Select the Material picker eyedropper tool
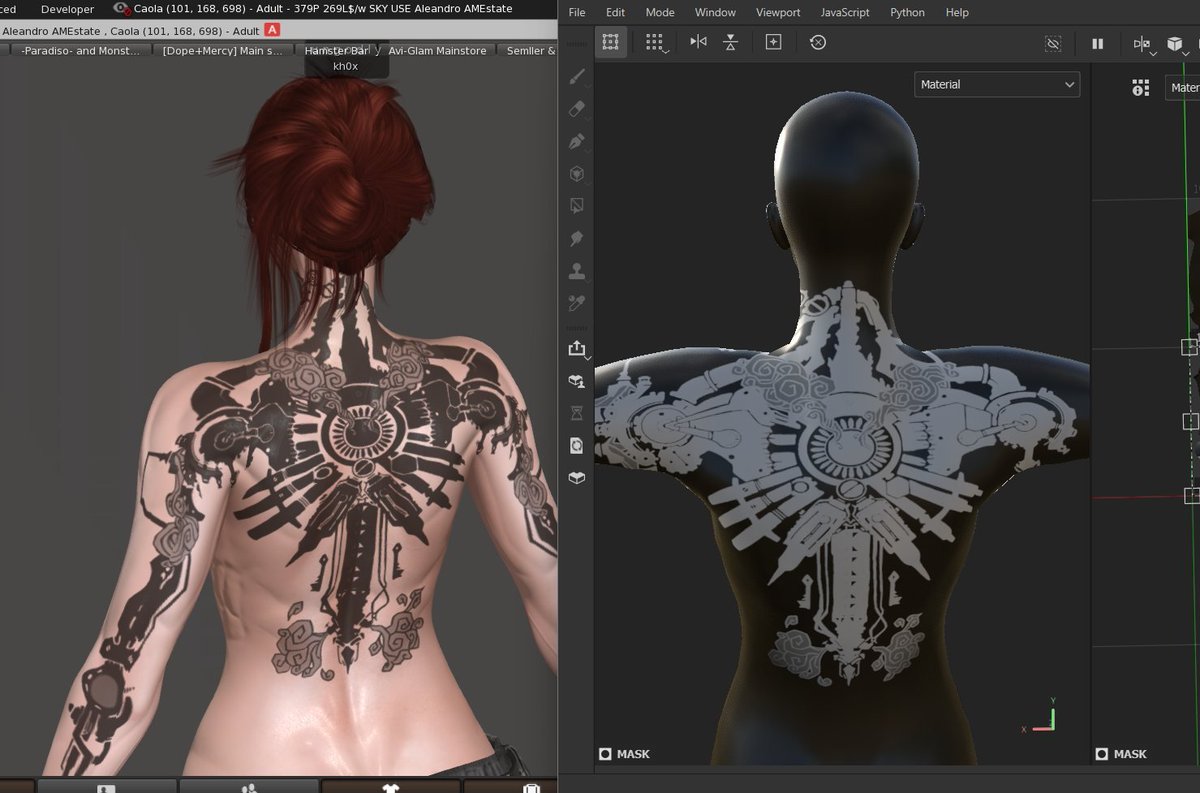Viewport: 1200px width, 793px height. [577, 303]
